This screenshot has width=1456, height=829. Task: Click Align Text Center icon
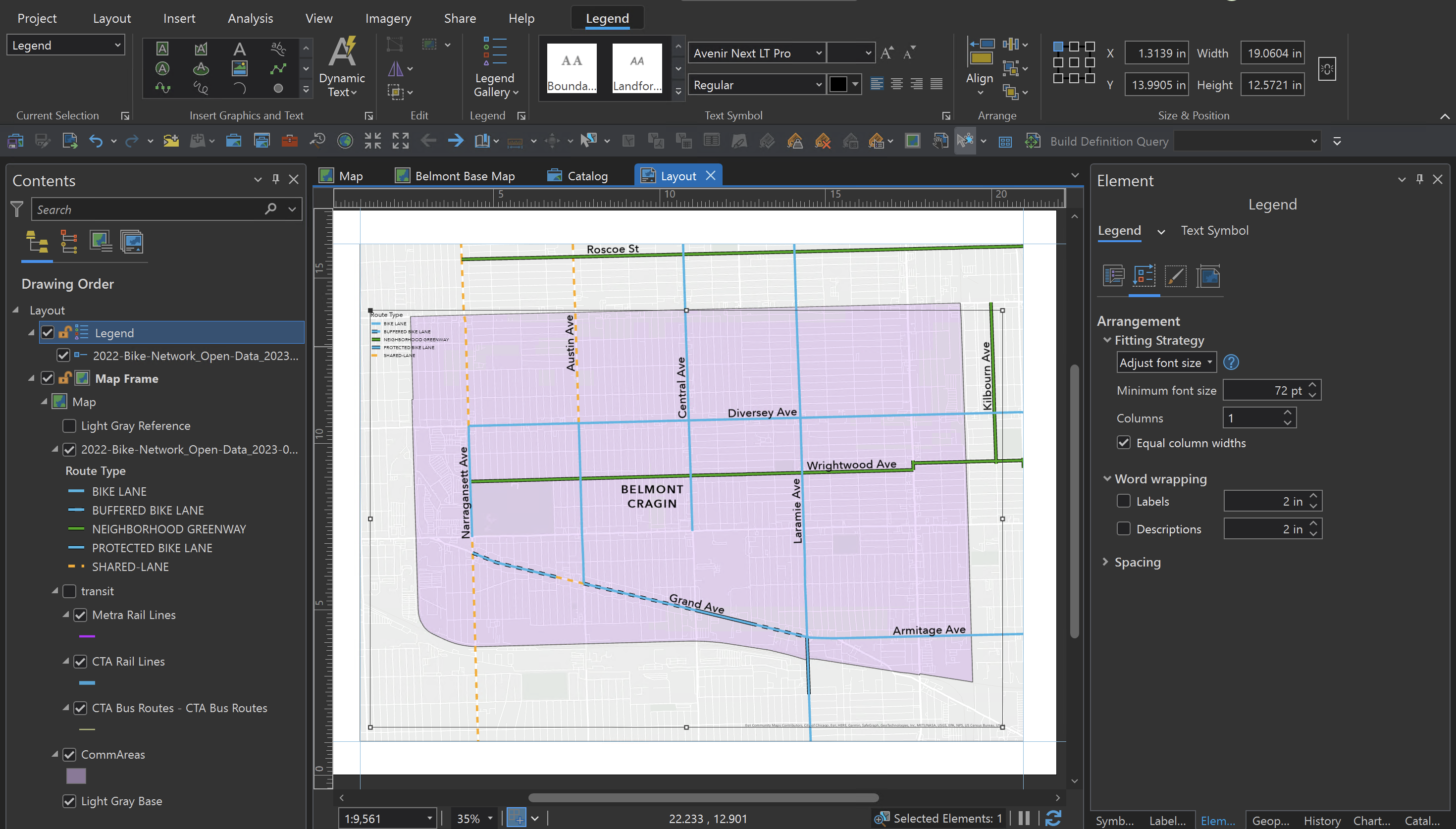click(896, 85)
